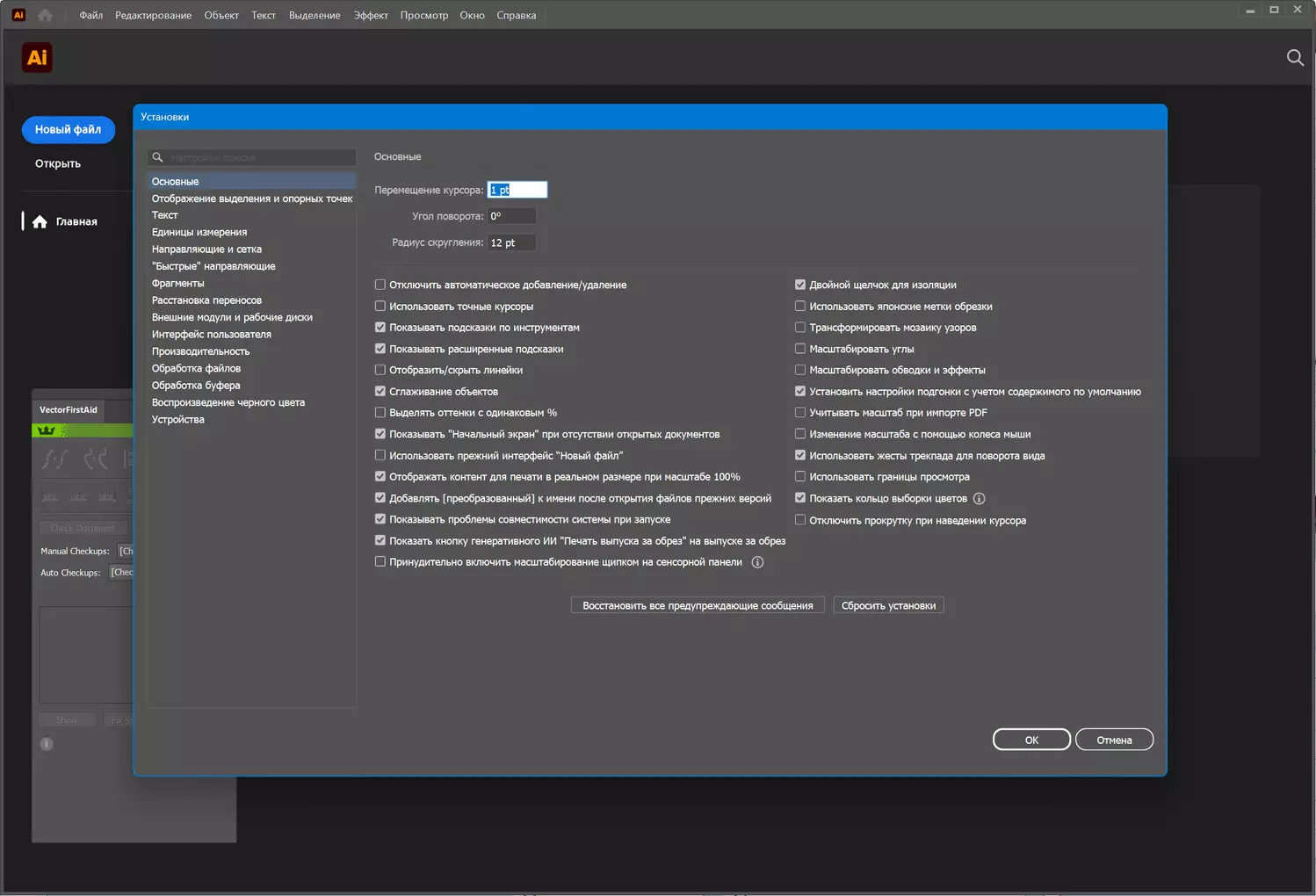The height and width of the screenshot is (896, 1316).
Task: Click info icon next to color picker ring option
Action: 980,499
